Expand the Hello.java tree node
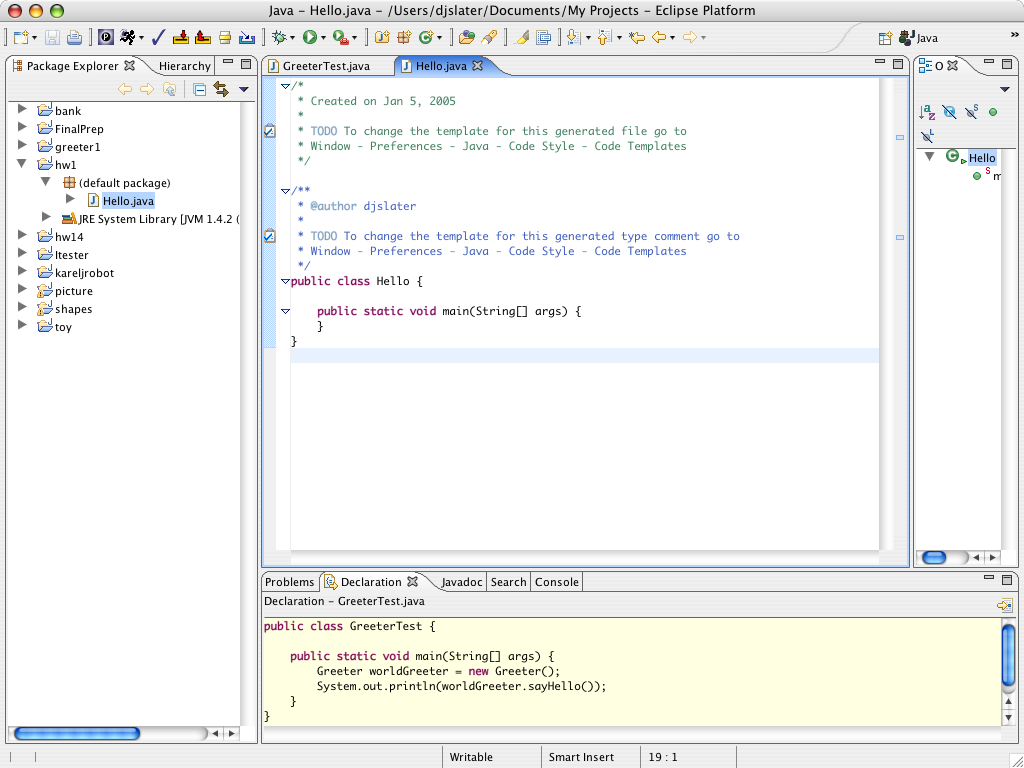Viewport: 1024px width, 768px height. tap(71, 199)
